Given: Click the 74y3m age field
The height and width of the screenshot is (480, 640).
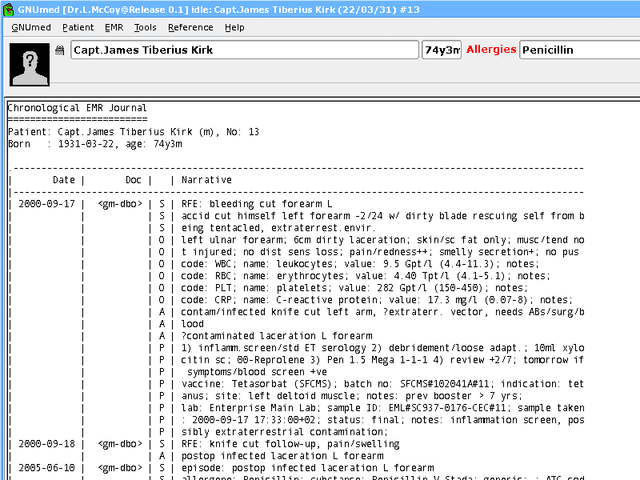Looking at the screenshot, I should tap(441, 50).
